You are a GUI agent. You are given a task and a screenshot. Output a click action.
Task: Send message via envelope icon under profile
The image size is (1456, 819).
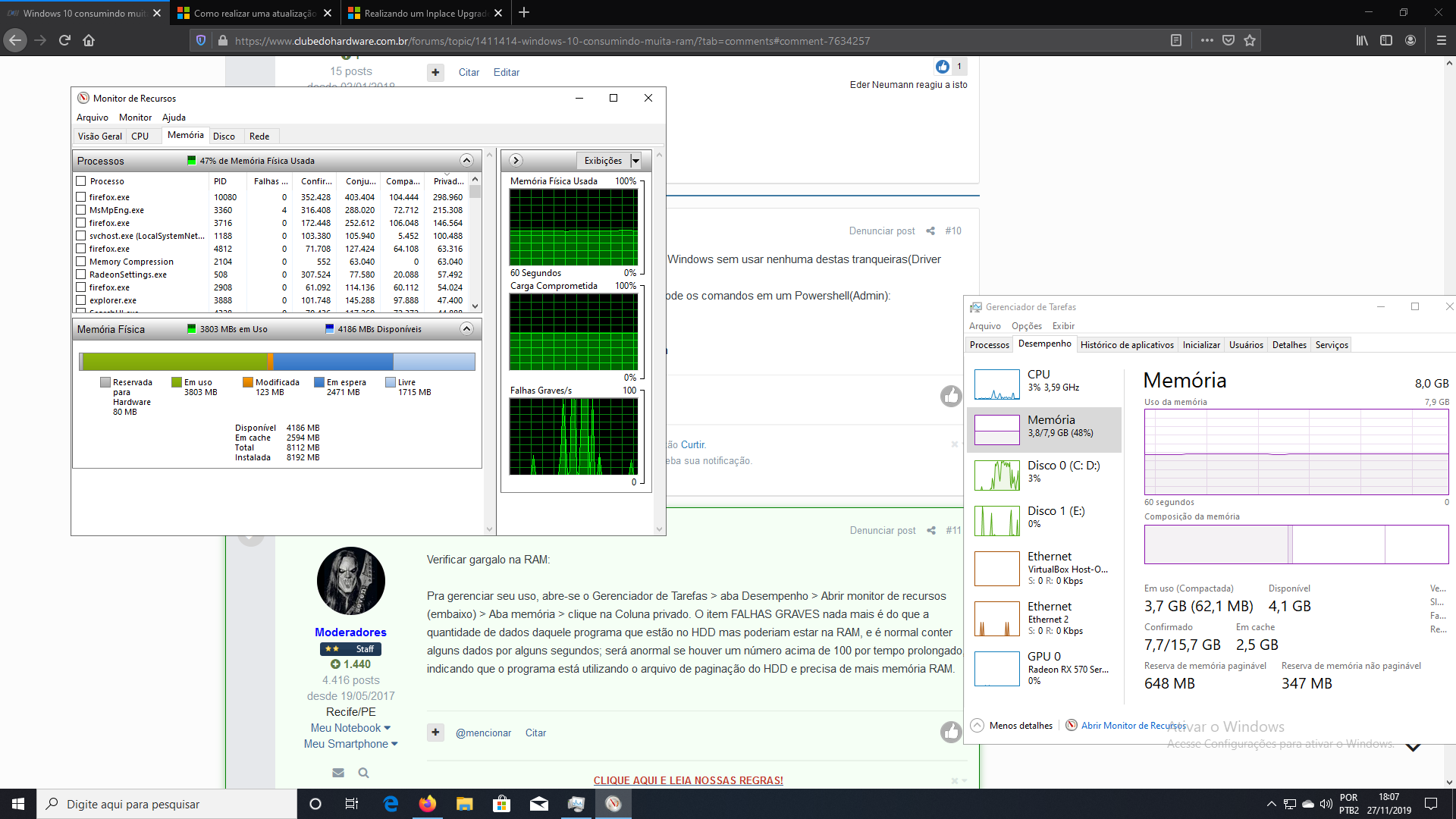pyautogui.click(x=338, y=773)
